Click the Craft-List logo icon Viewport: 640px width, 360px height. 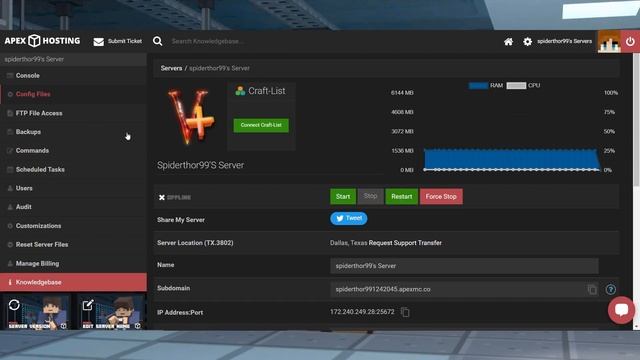pos(240,91)
